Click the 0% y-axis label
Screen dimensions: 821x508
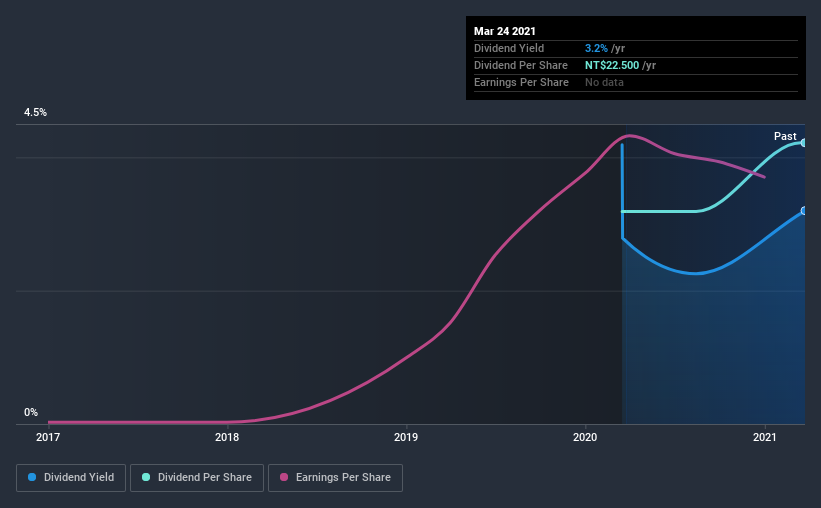(x=31, y=412)
